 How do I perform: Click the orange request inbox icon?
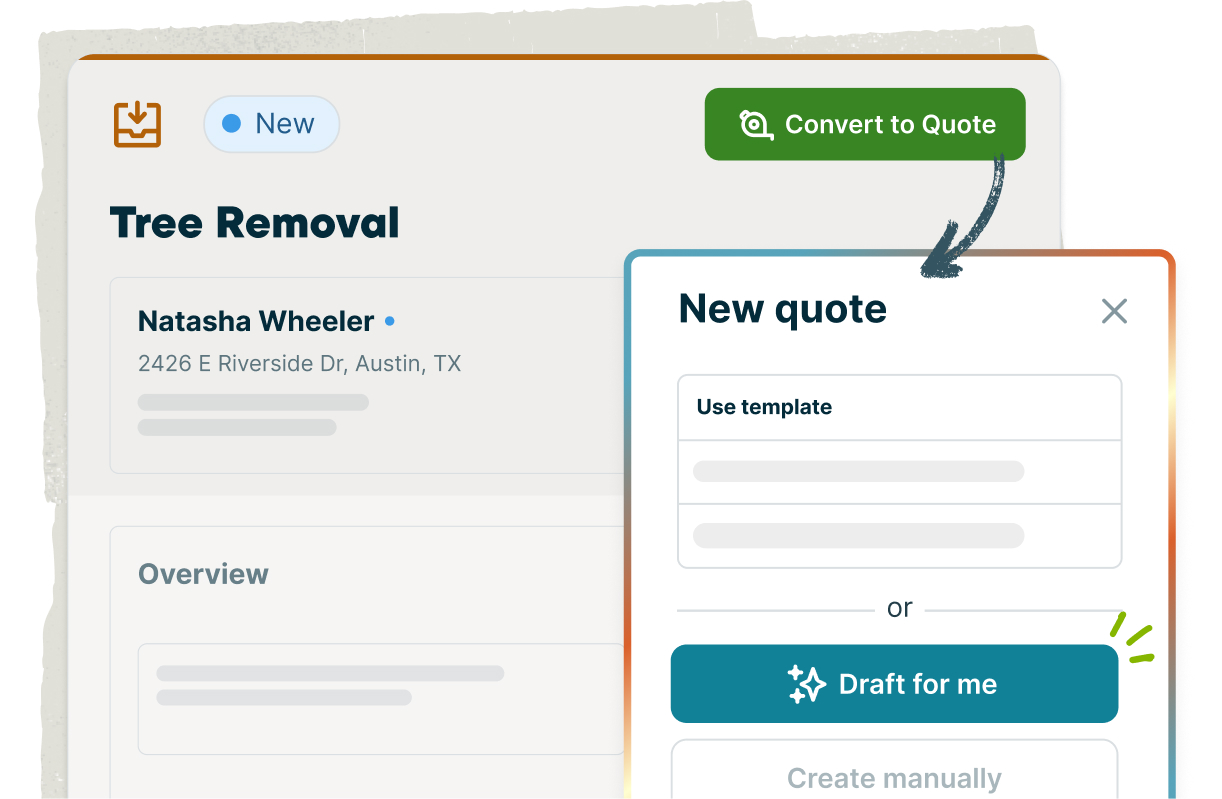(137, 125)
